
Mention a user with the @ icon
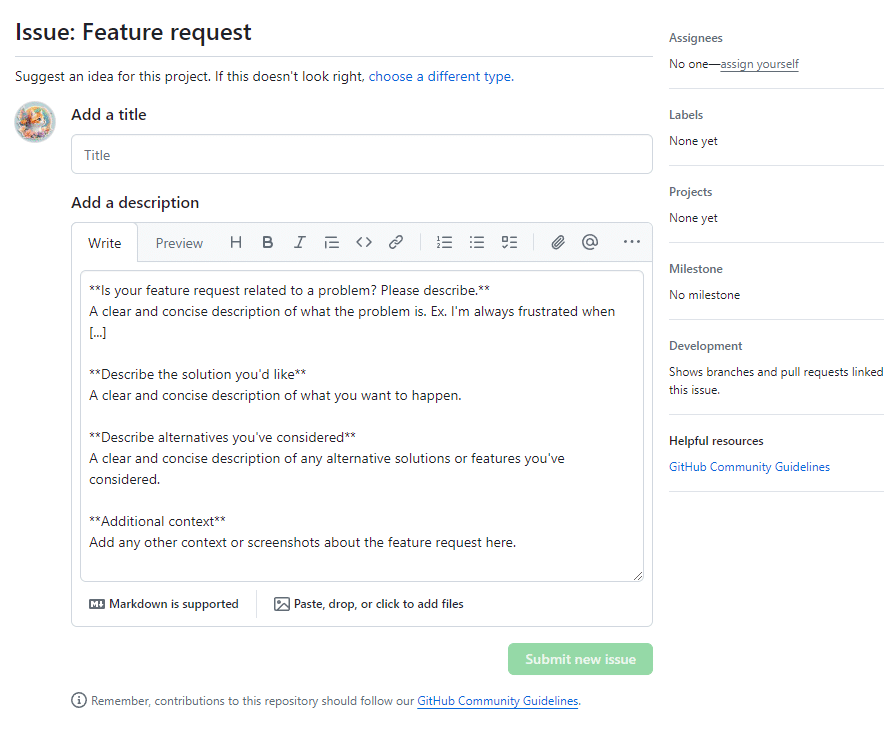click(x=590, y=242)
